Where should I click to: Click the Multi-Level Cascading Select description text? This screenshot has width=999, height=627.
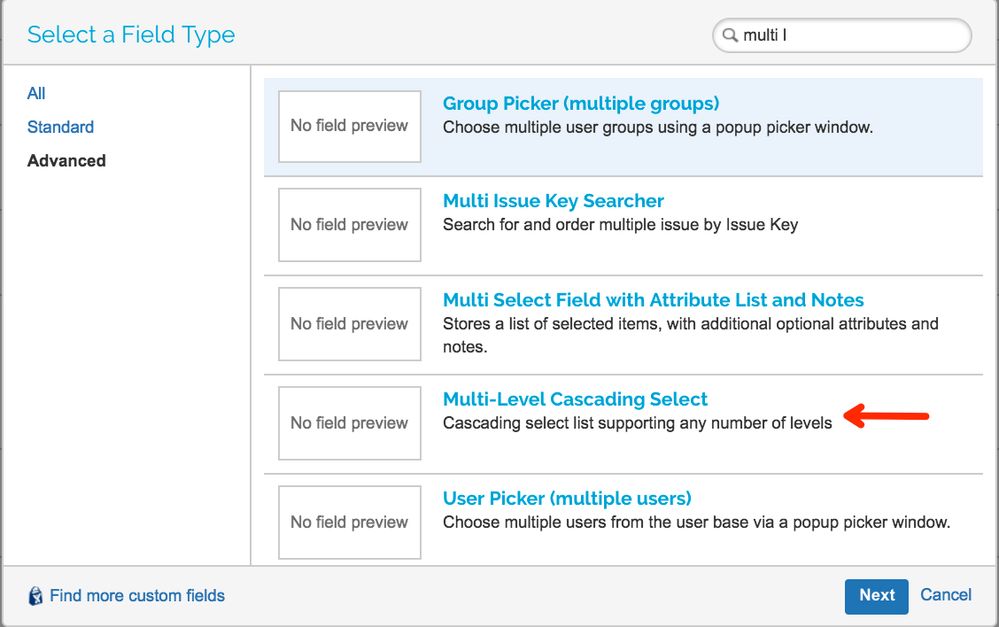(x=637, y=423)
